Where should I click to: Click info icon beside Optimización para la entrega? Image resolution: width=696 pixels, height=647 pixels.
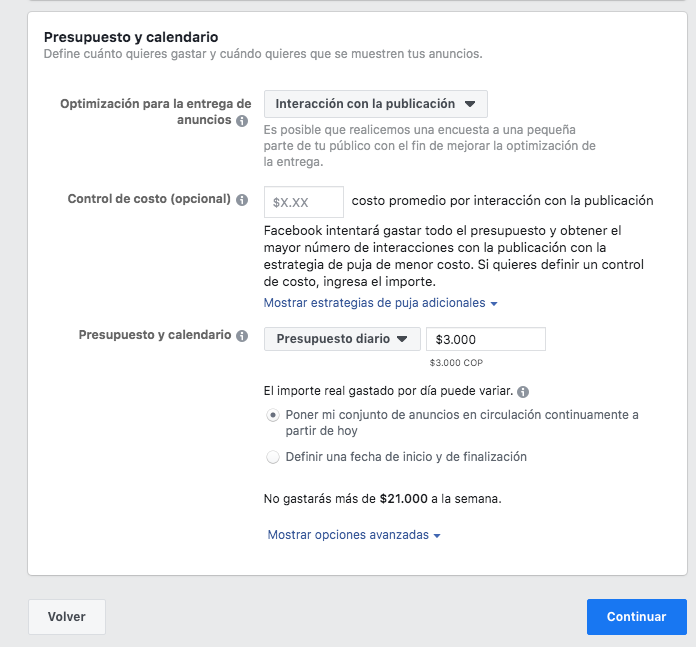(242, 121)
